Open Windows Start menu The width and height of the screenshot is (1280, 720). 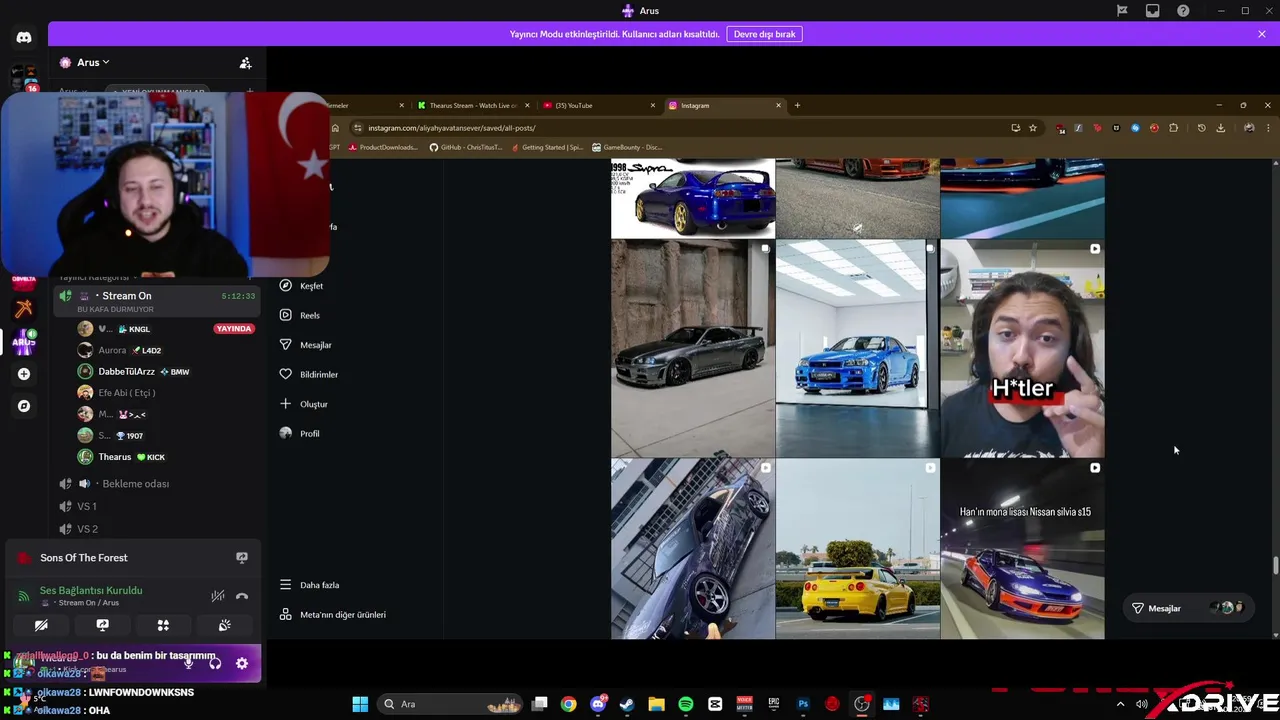pos(360,704)
